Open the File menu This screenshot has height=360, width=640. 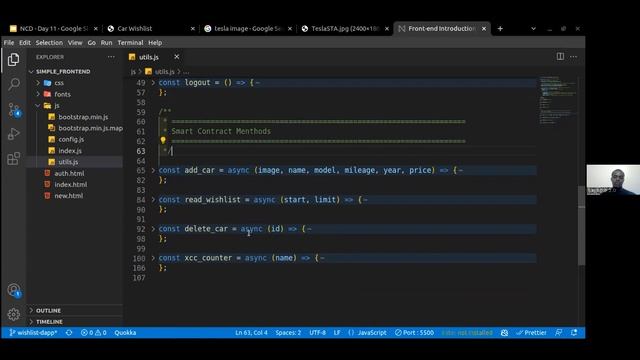pos(9,42)
